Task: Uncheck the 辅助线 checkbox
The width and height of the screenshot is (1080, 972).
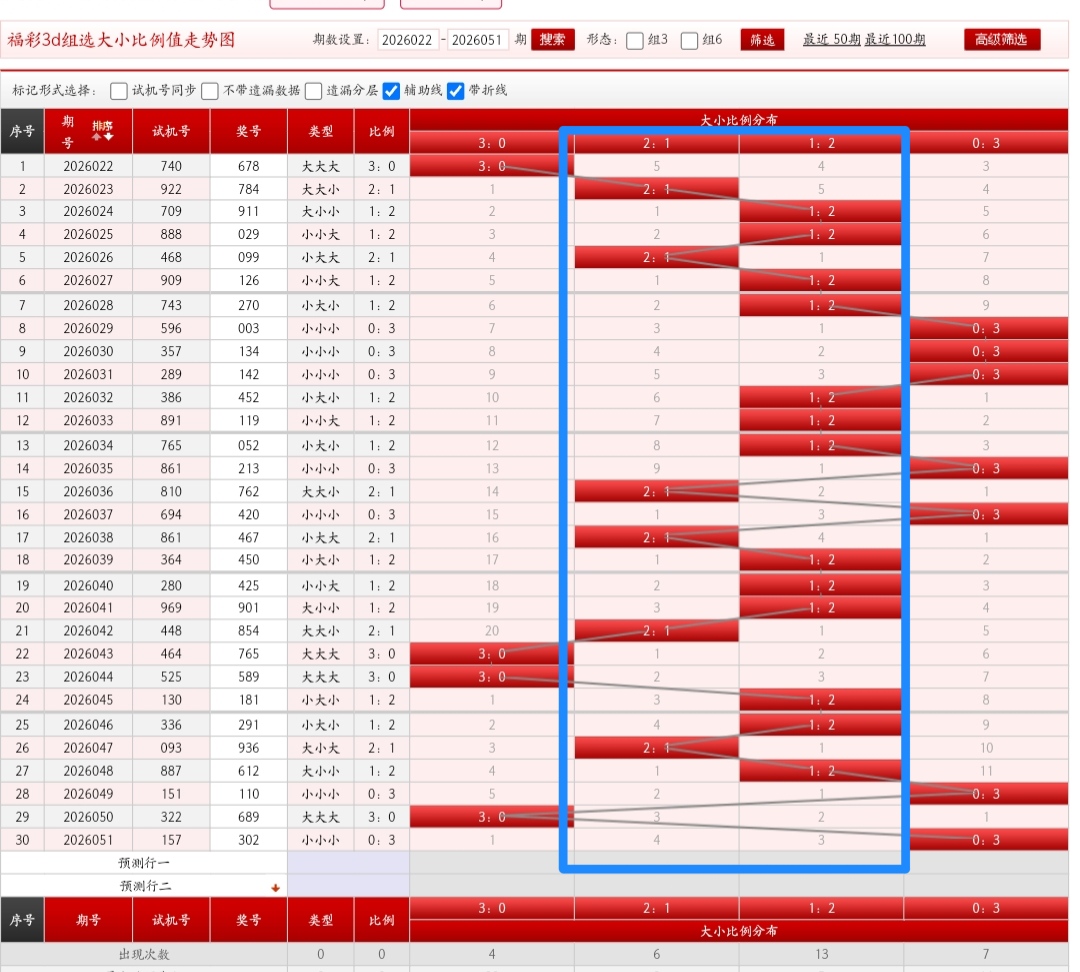Action: 391,91
